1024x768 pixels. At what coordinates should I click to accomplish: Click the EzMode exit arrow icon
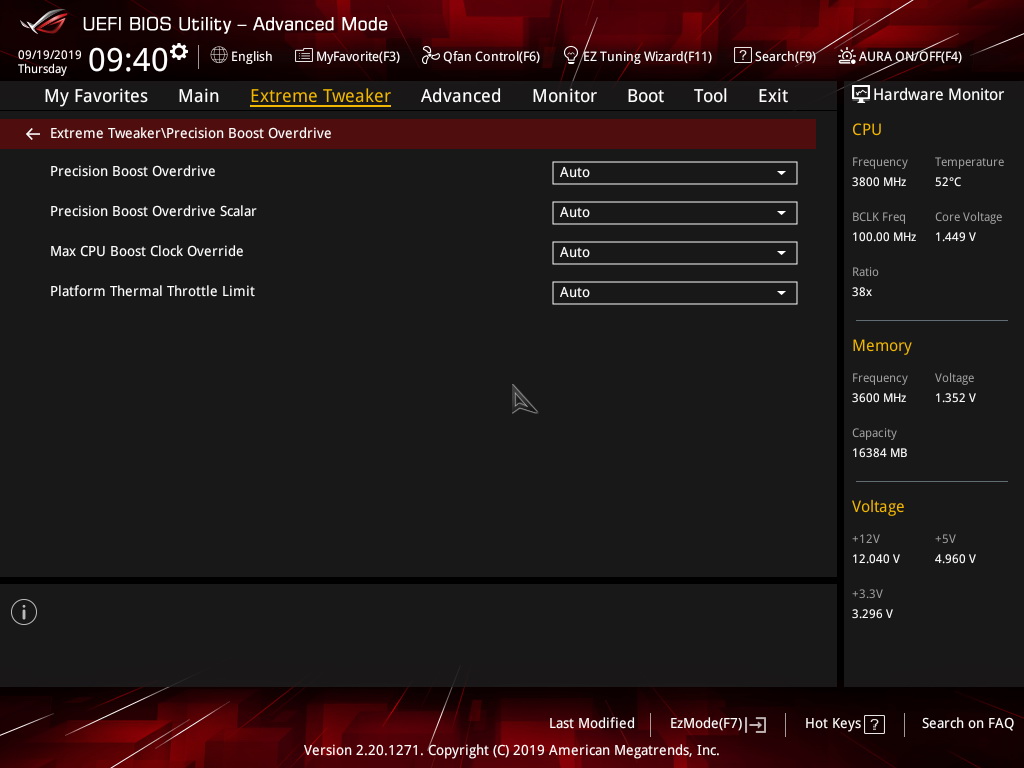[756, 724]
